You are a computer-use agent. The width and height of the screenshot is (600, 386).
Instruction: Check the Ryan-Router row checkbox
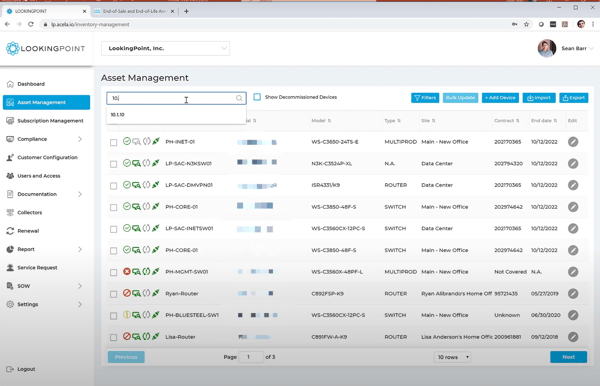[114, 294]
